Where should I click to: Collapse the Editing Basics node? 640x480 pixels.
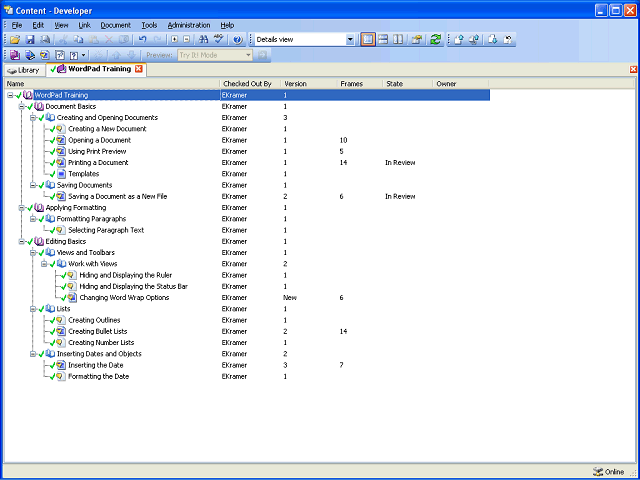[x=22, y=242]
